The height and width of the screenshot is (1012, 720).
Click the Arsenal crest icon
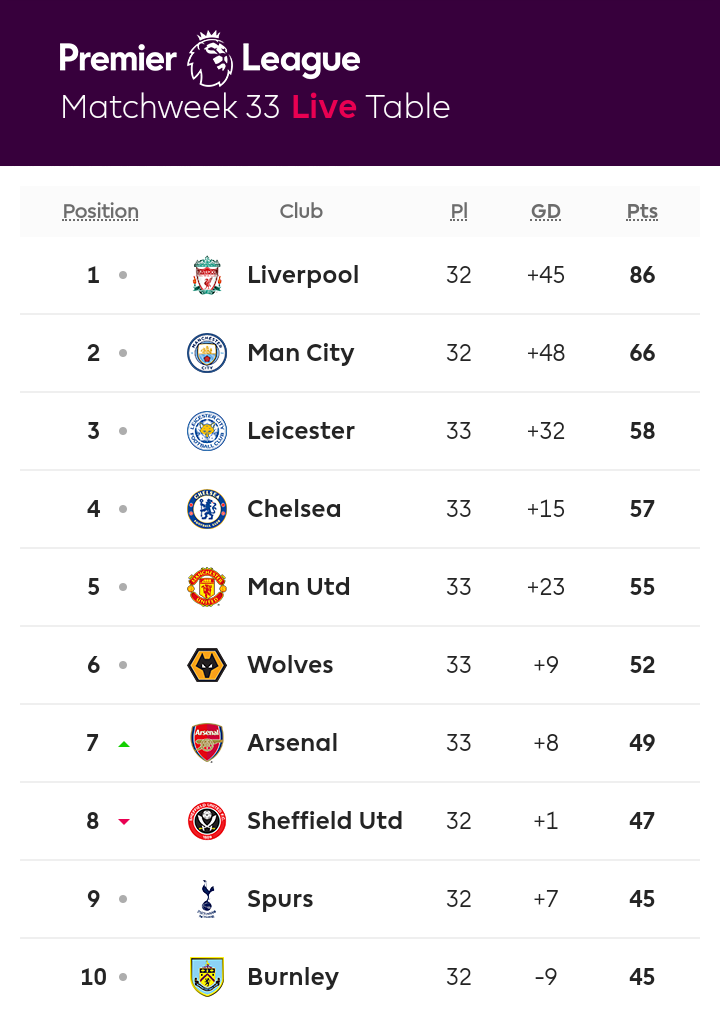pos(207,743)
